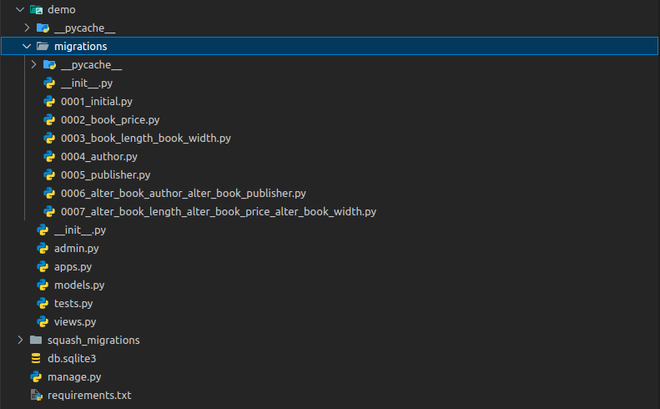Select 0006_alter_book_author_alter_book_publisher.py
This screenshot has width=660, height=409.
tap(183, 193)
